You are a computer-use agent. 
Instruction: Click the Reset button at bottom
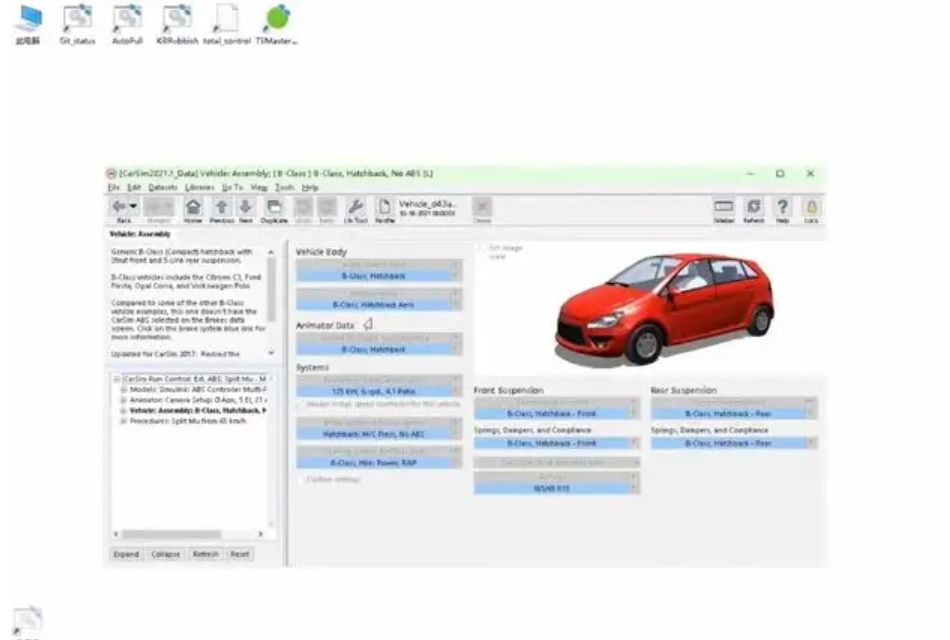coord(240,553)
